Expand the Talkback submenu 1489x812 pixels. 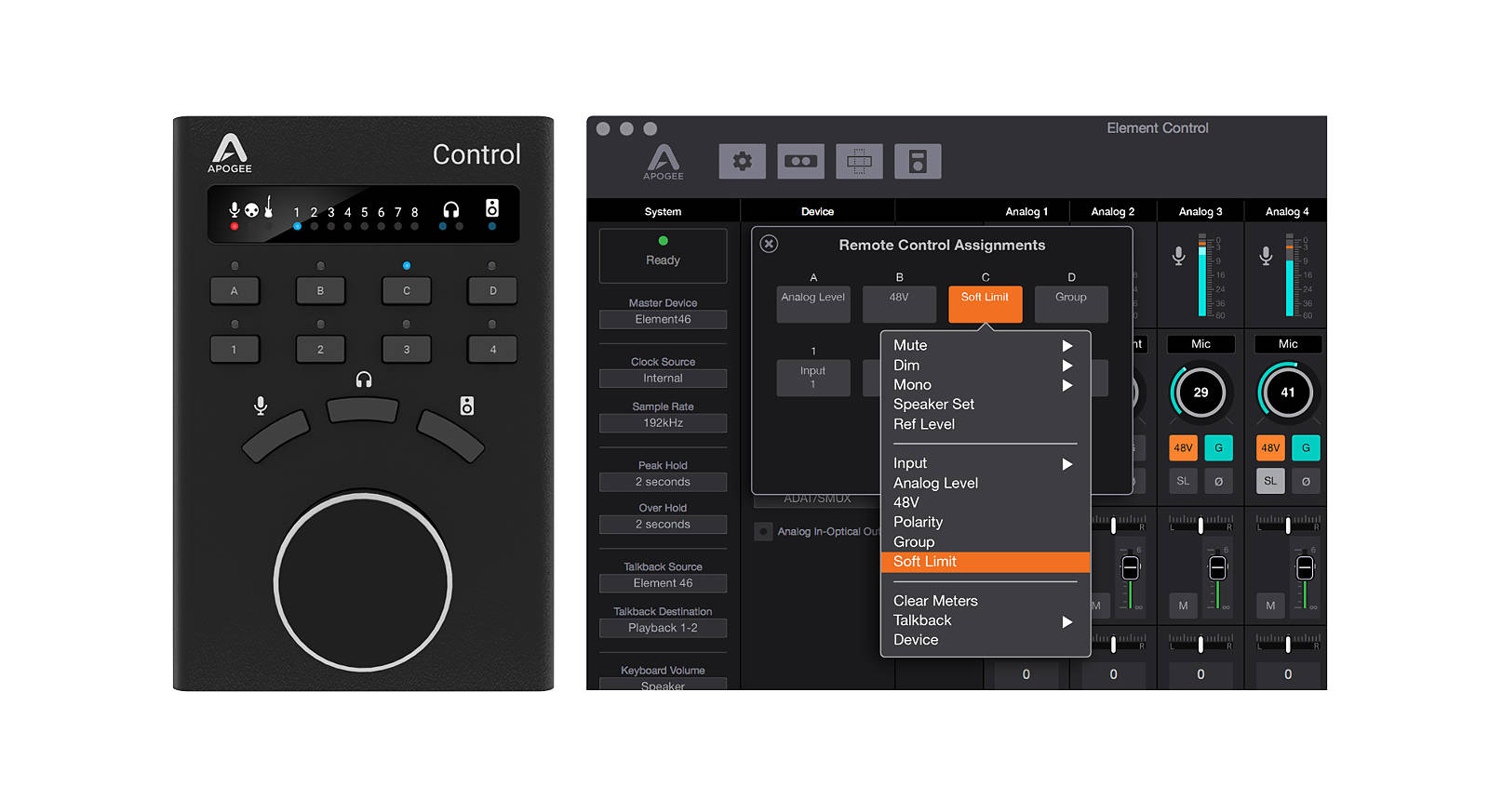[x=985, y=620]
